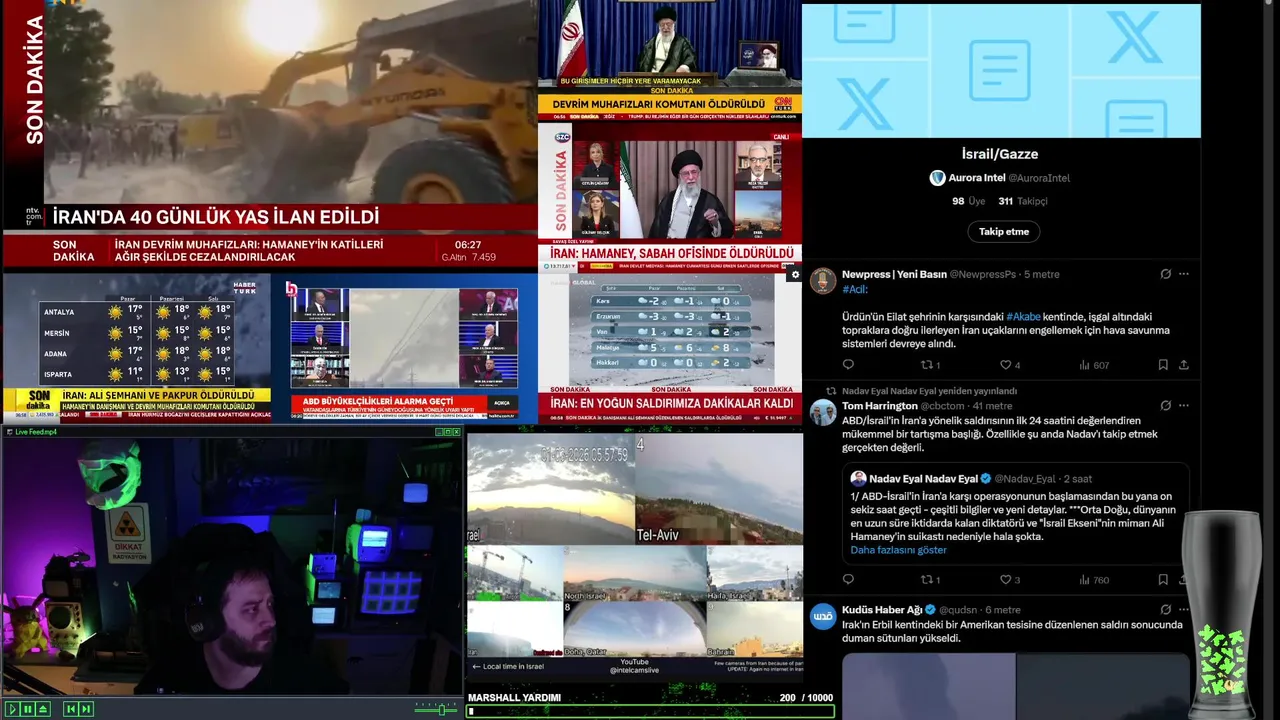The height and width of the screenshot is (720, 1280).
Task: Repost the Newpress Yeni Basın post
Action: [930, 365]
